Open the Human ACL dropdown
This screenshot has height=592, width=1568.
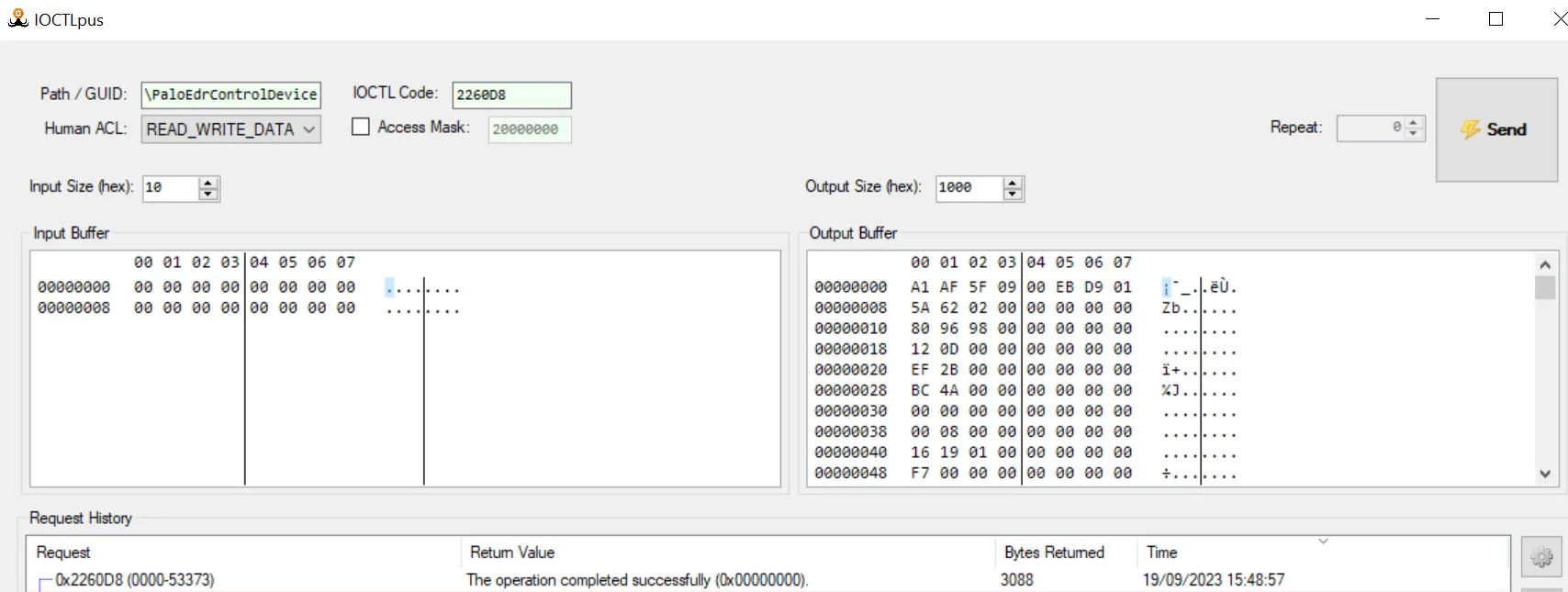tap(230, 129)
